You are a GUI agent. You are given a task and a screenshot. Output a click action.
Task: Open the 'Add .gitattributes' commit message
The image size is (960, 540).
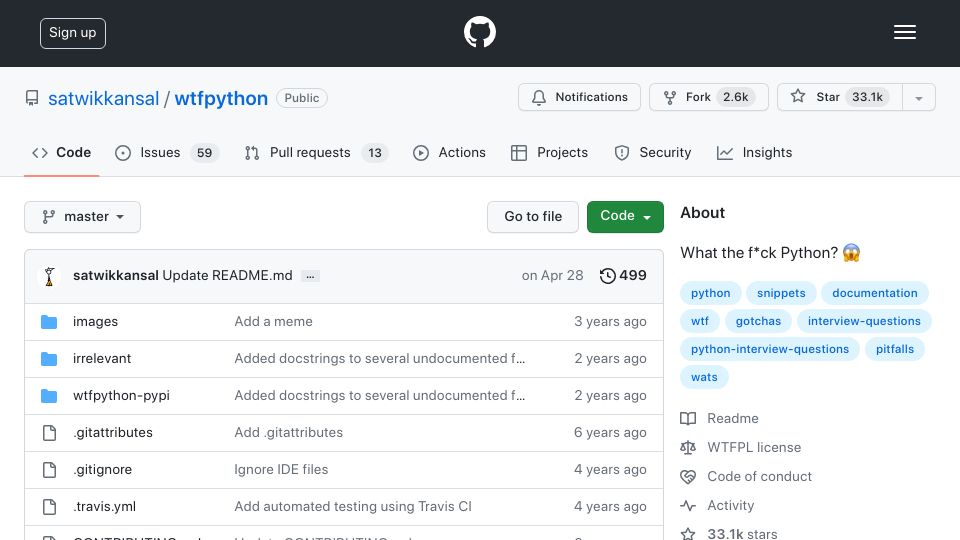(288, 433)
